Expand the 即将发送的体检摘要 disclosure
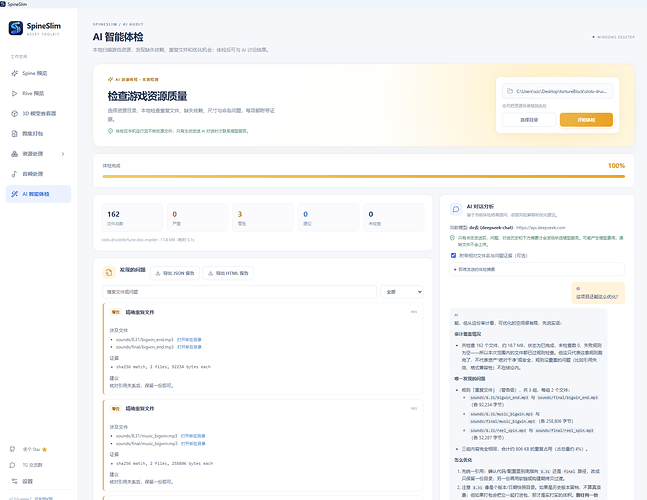The width and height of the screenshot is (647, 500). click(537, 269)
